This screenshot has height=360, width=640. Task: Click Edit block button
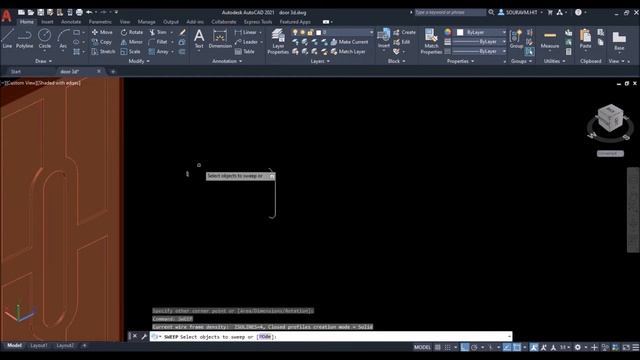[402, 42]
